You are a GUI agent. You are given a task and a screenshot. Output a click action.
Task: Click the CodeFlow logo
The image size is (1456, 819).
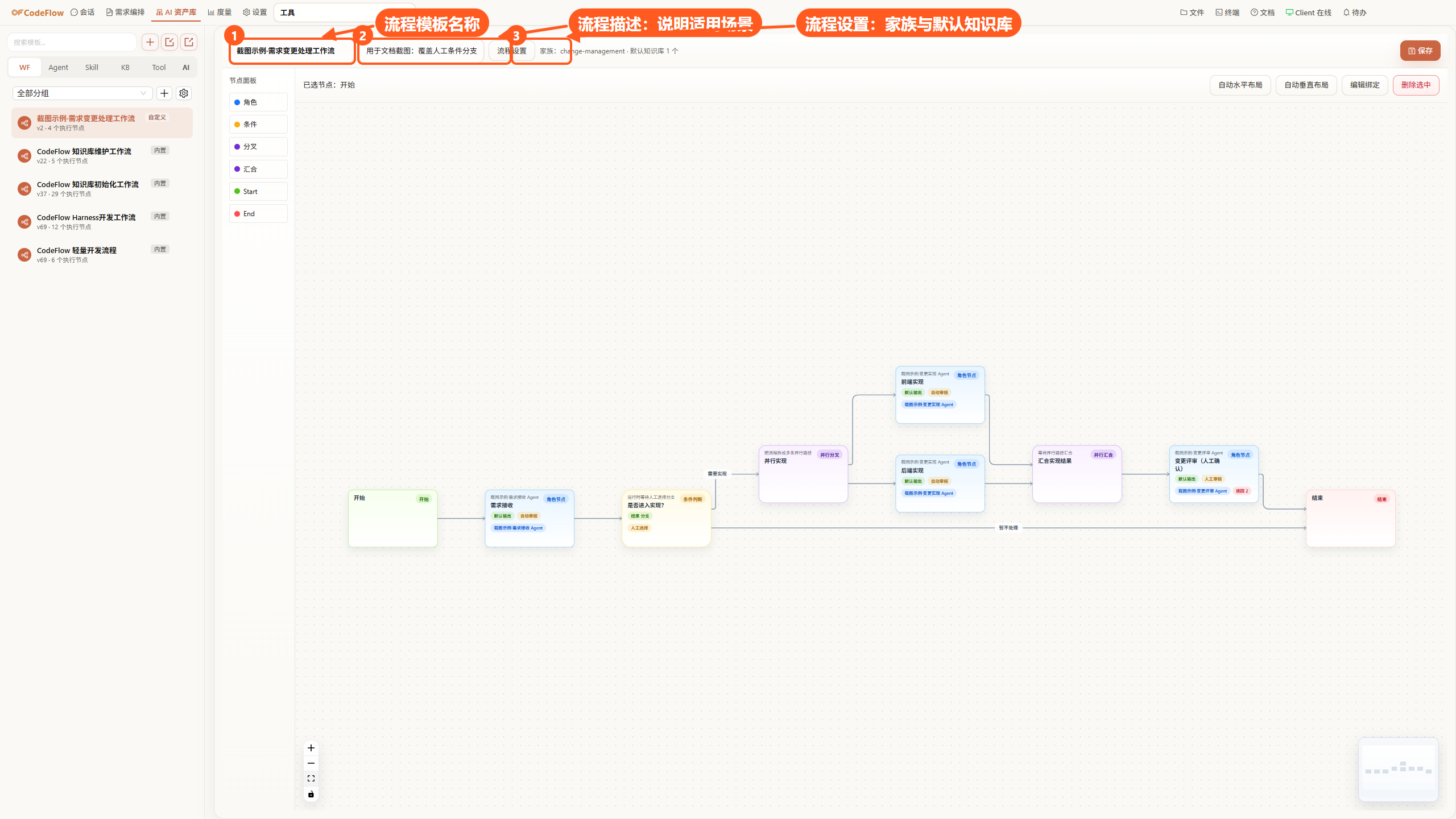[x=38, y=13]
